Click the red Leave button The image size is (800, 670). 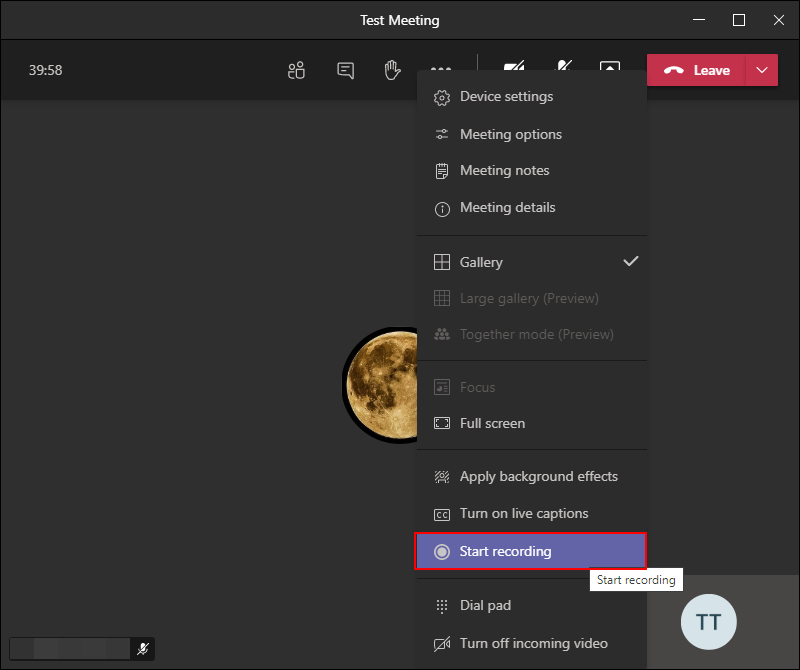click(696, 70)
